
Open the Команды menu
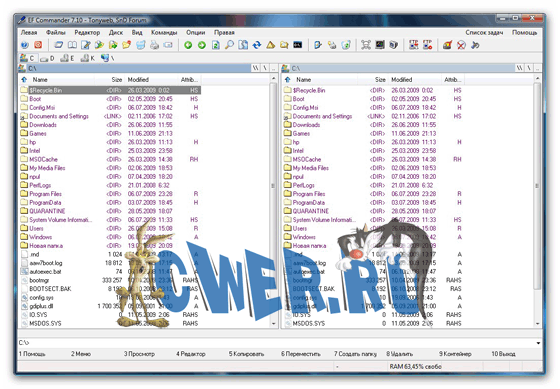tap(164, 33)
